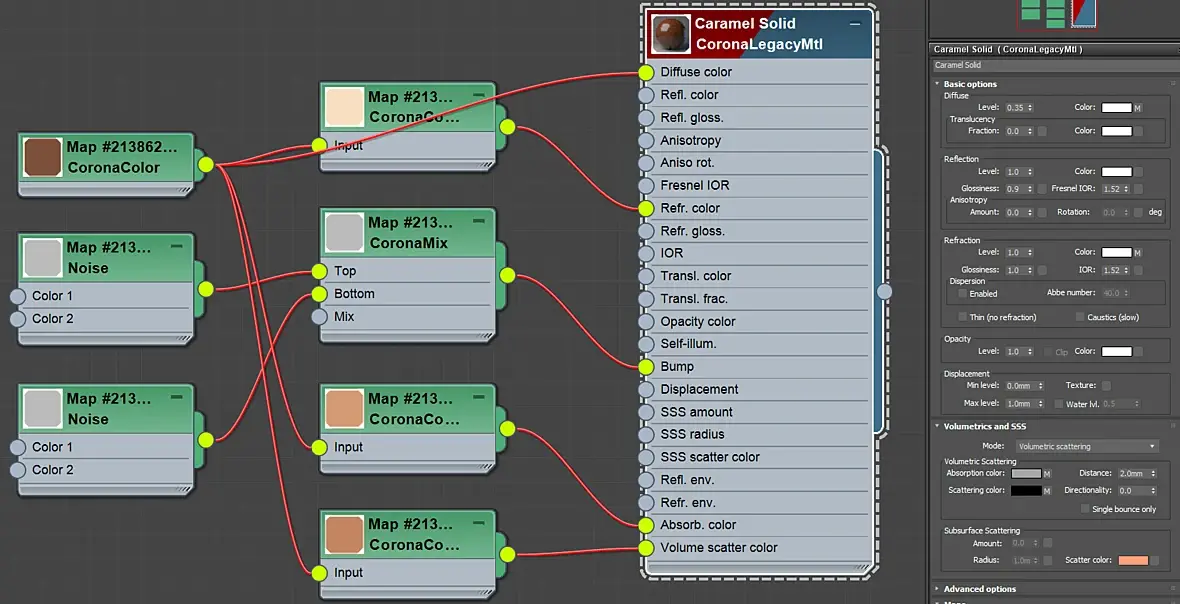Click the Absorb. color input socket
Image resolution: width=1180 pixels, height=604 pixels.
pyautogui.click(x=646, y=525)
